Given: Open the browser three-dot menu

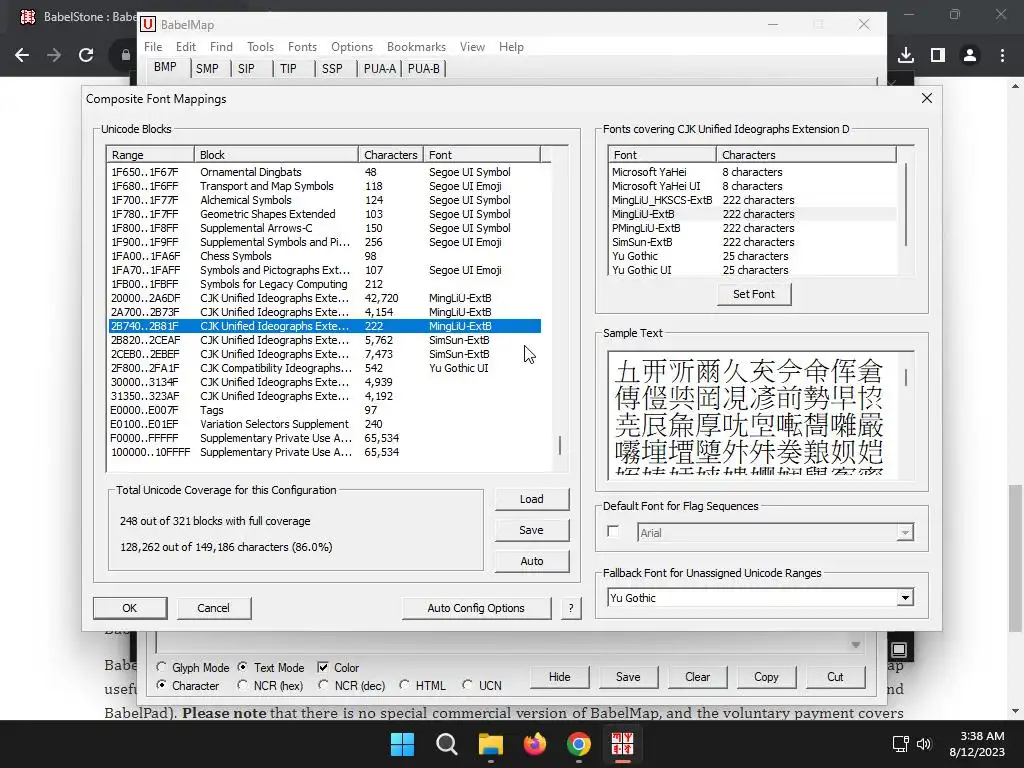Looking at the screenshot, I should click(x=1002, y=55).
